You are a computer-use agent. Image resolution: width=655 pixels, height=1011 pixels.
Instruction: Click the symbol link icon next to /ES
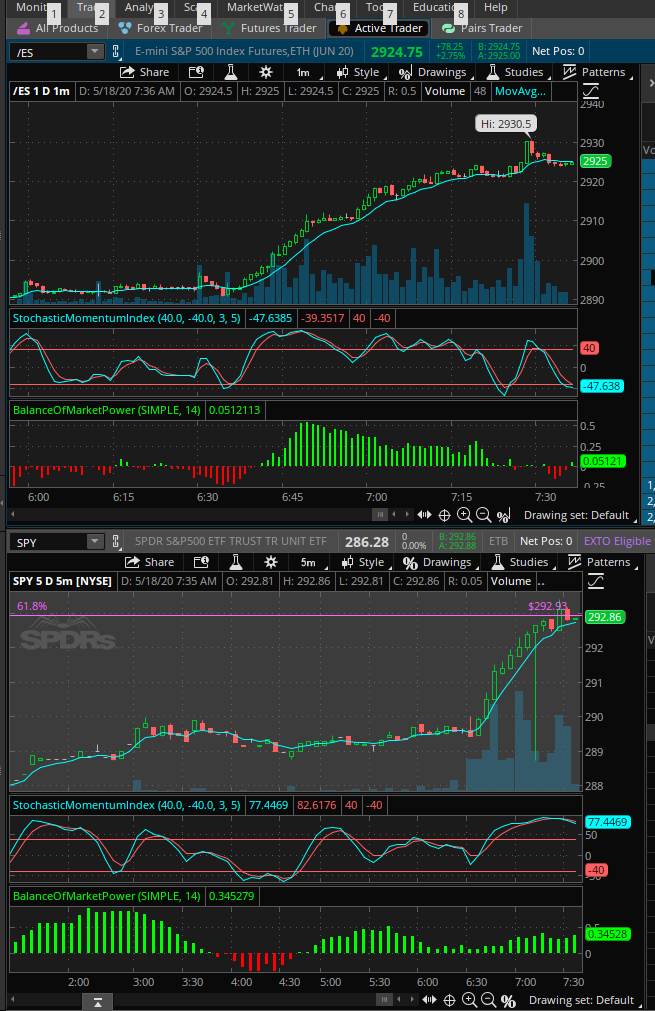[116, 52]
